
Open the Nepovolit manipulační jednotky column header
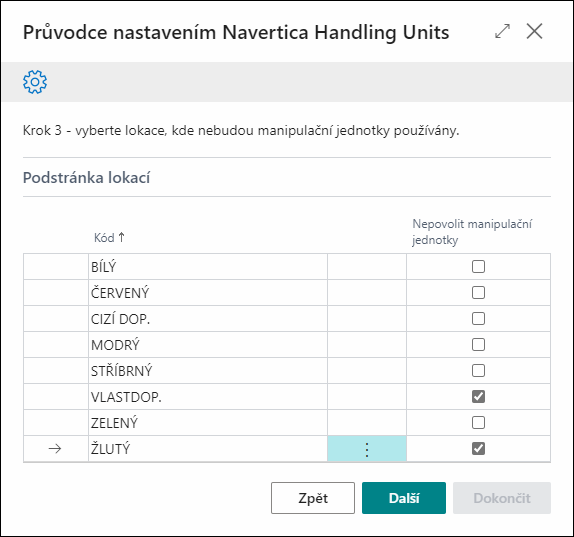click(472, 232)
